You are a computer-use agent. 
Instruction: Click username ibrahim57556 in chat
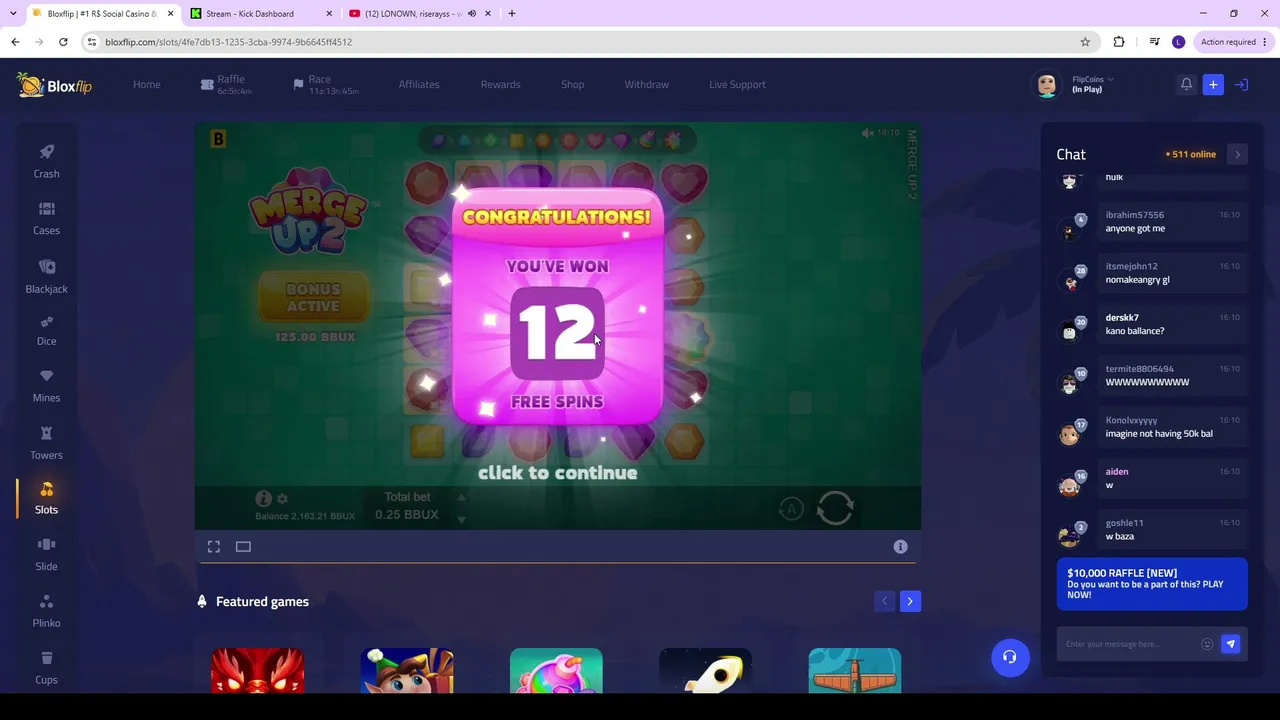pos(1134,215)
